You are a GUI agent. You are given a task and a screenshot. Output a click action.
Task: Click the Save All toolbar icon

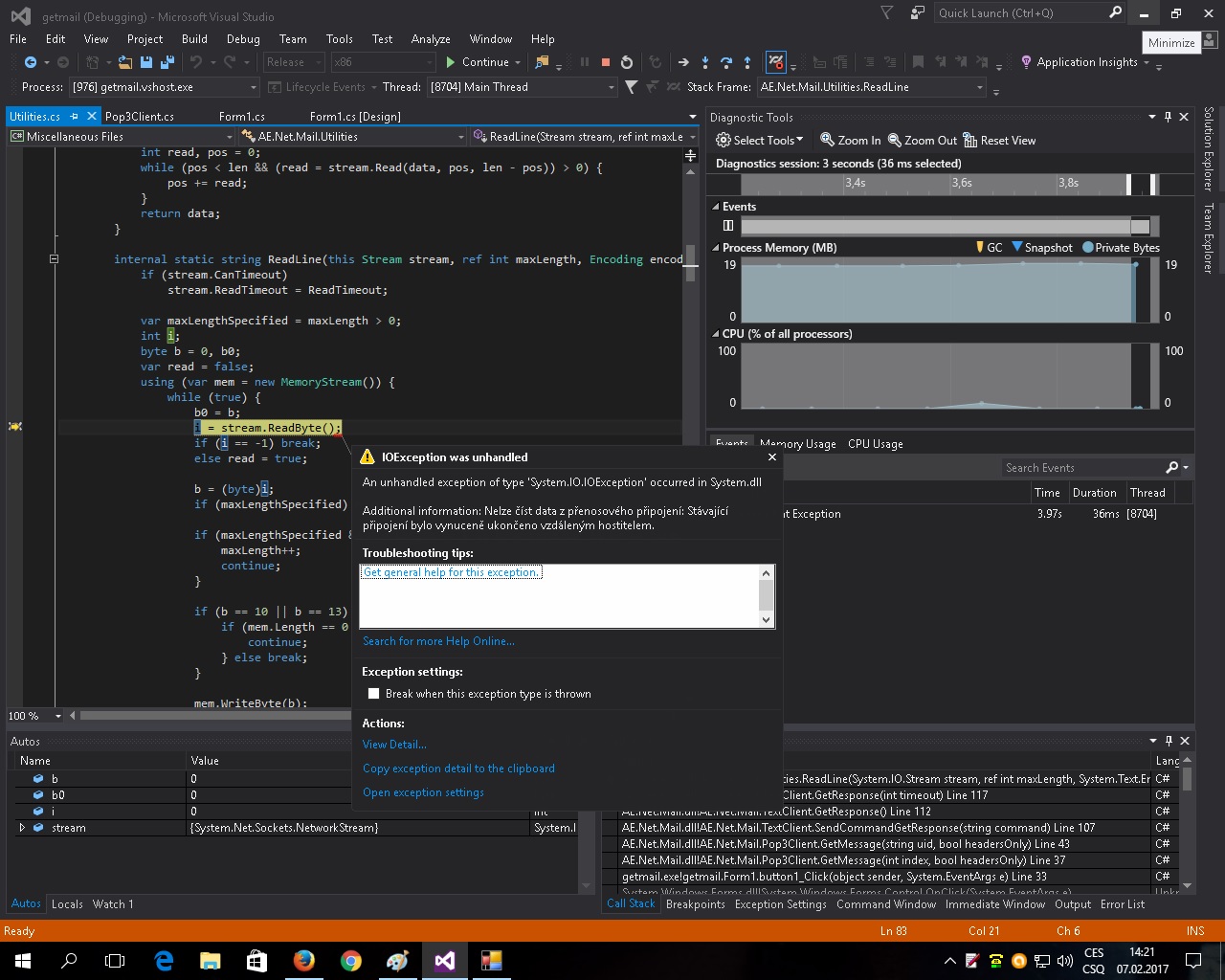point(167,62)
